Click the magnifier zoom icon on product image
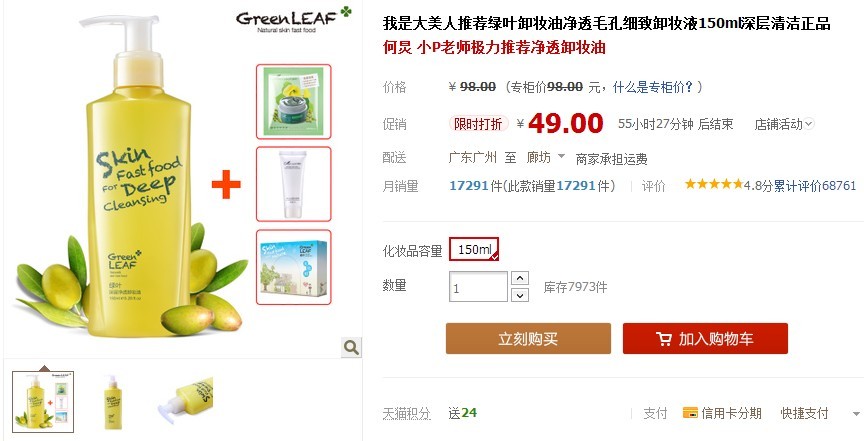Image resolution: width=864 pixels, height=441 pixels. [x=351, y=347]
